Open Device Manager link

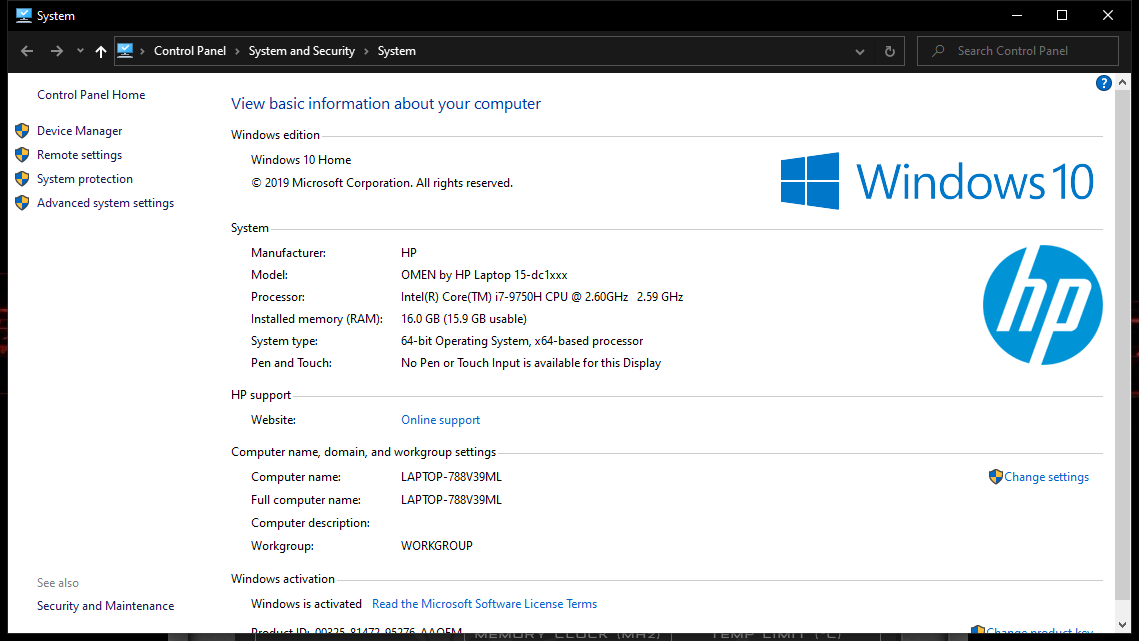point(79,131)
